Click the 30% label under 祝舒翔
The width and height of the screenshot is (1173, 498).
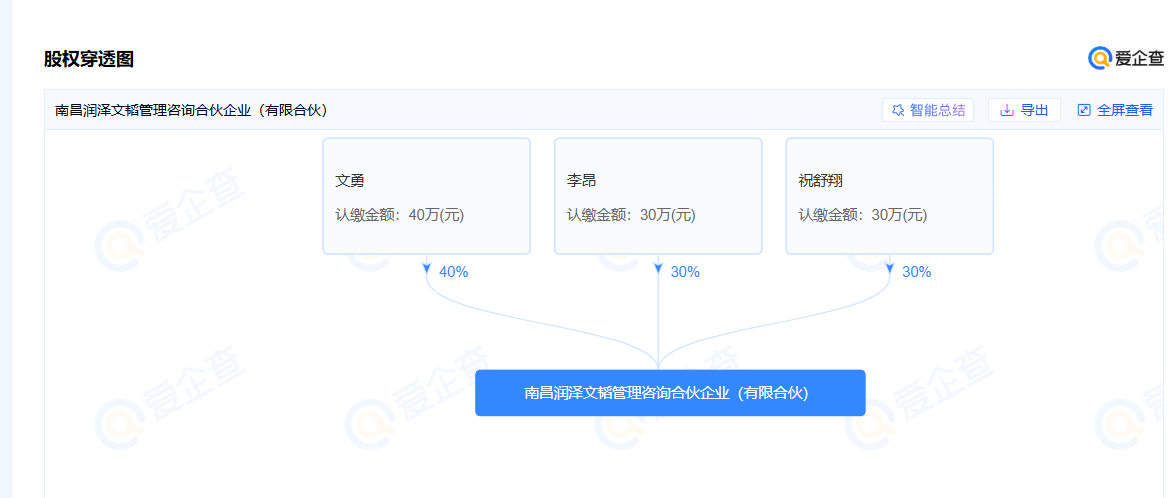pyautogui.click(x=916, y=272)
